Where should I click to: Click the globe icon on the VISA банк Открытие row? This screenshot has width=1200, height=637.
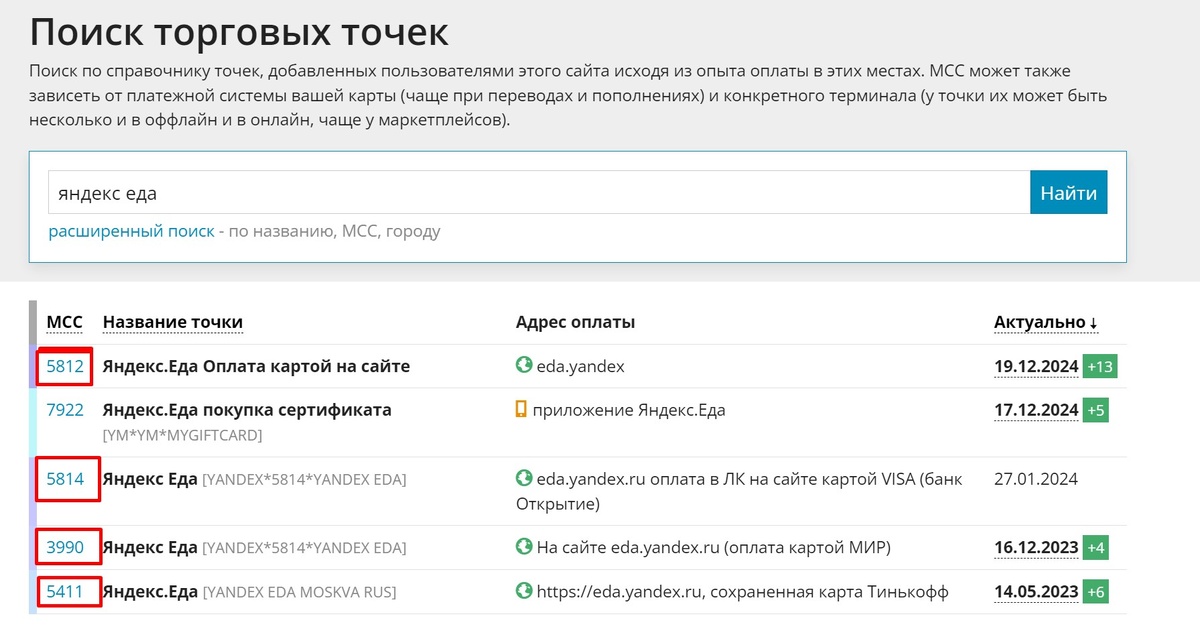pyautogui.click(x=521, y=479)
